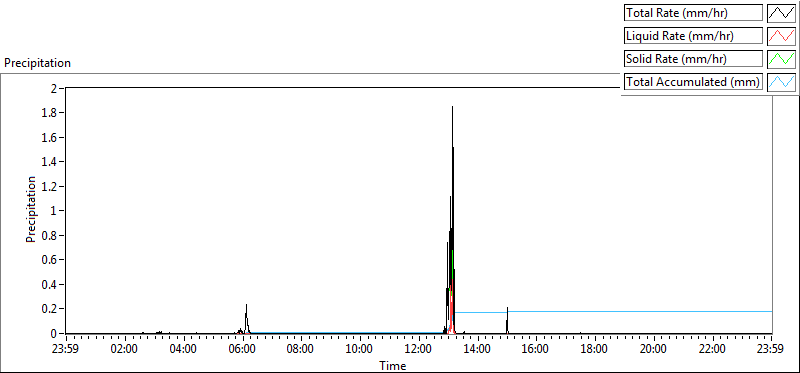This screenshot has height=373, width=800.
Task: Click the 1.2 value on the Y axis
Action: (x=50, y=186)
